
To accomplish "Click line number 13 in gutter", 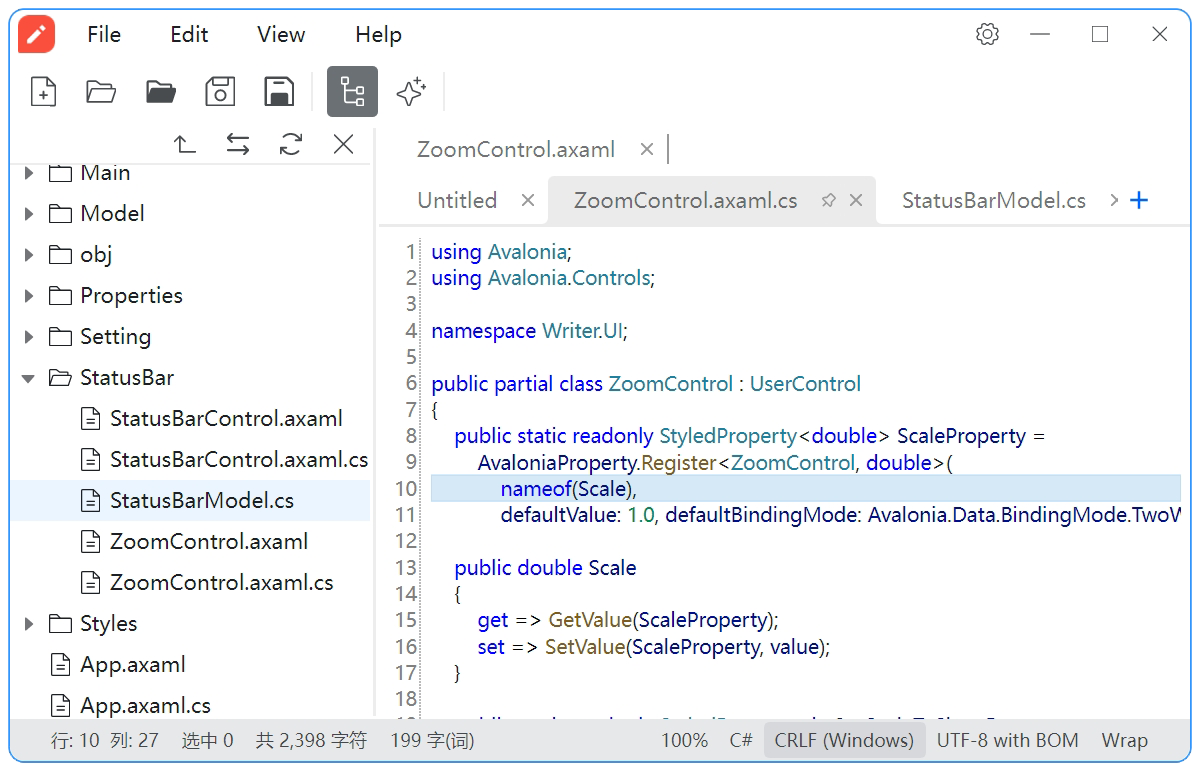I will point(405,568).
